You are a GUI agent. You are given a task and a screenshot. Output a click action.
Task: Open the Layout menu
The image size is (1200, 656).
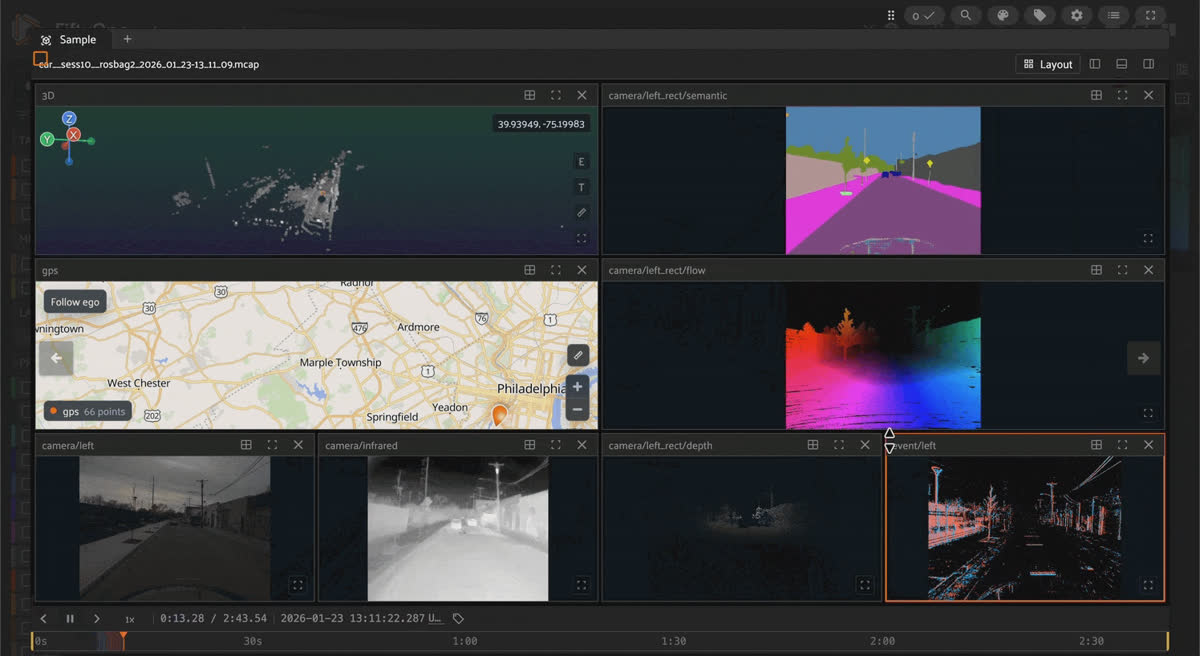point(1047,64)
